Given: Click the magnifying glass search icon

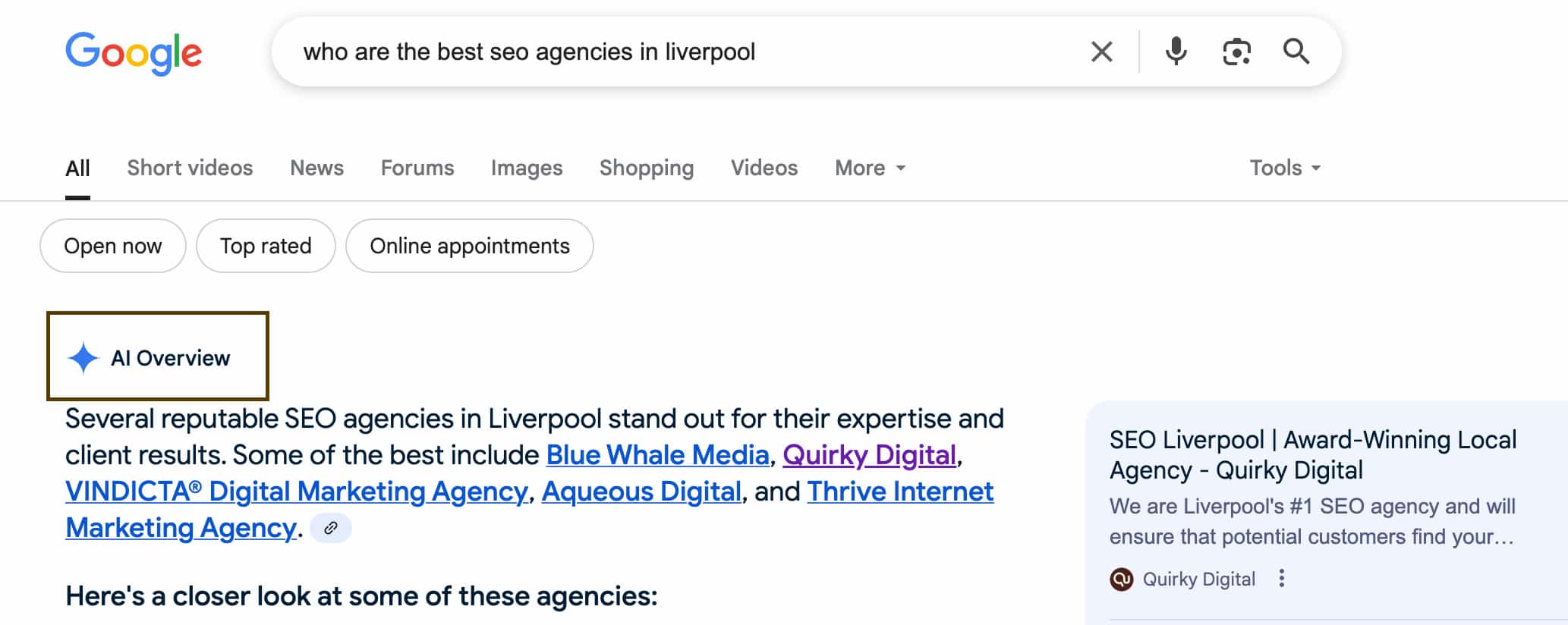Looking at the screenshot, I should tap(1296, 52).
